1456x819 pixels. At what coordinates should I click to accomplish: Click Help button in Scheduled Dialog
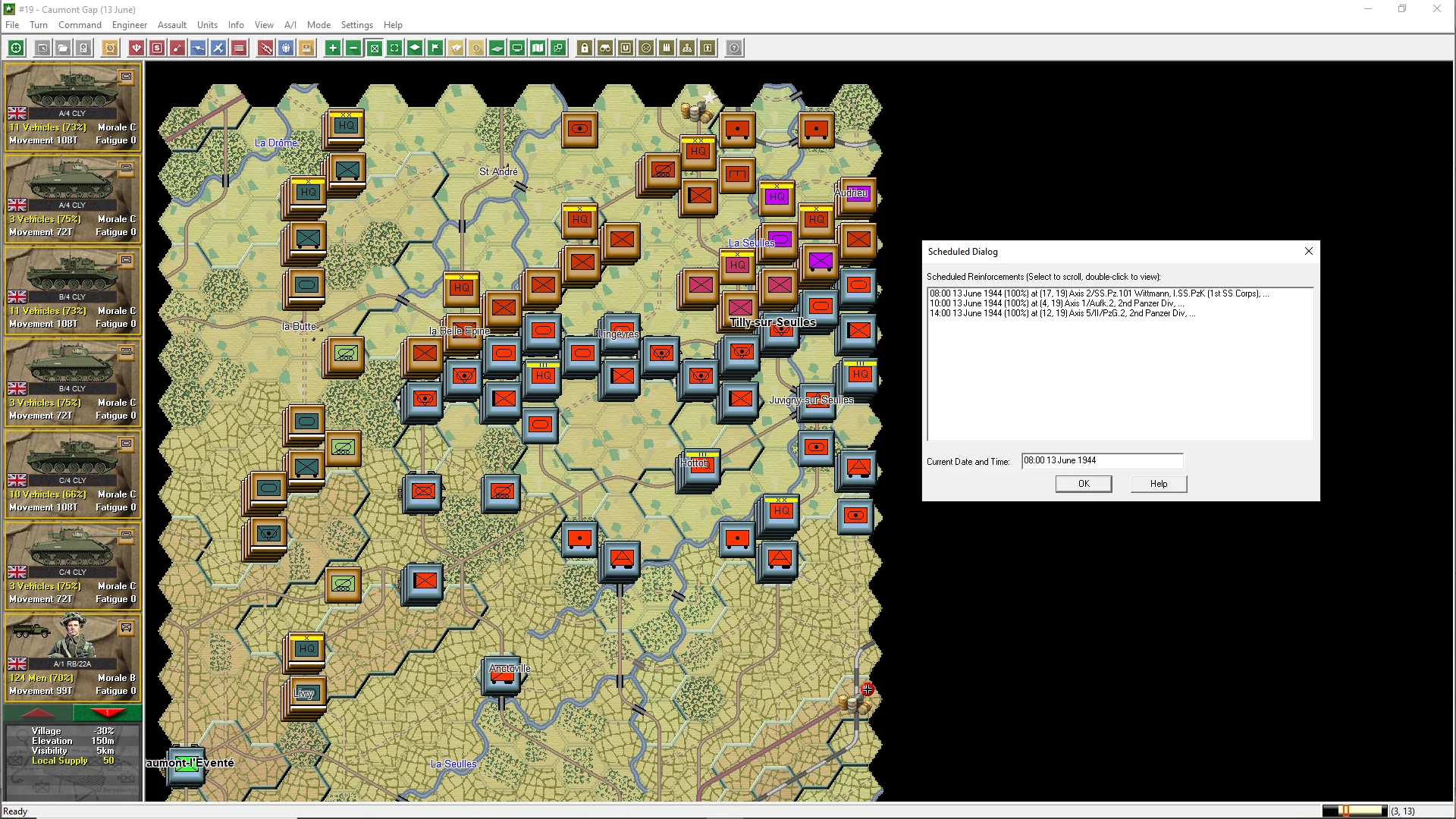[1159, 484]
